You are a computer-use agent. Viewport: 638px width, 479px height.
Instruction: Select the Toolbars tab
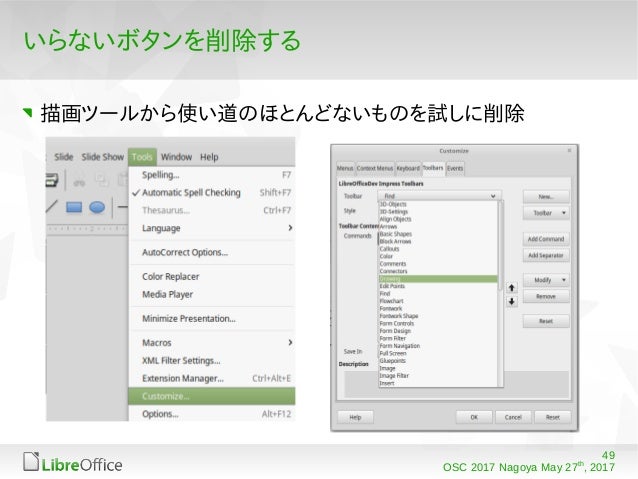pos(433,168)
